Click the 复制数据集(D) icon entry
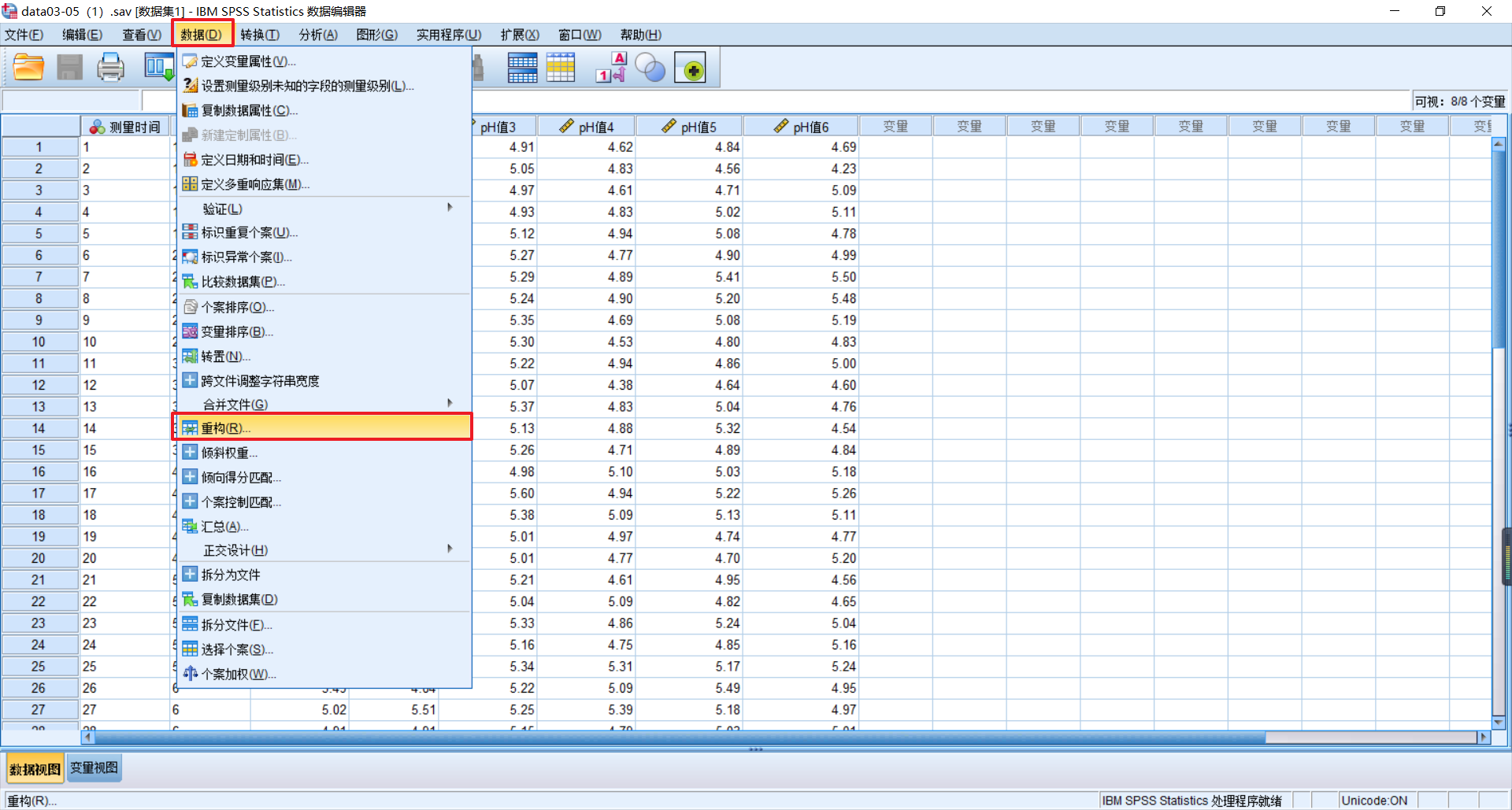1512x810 pixels. tap(324, 599)
